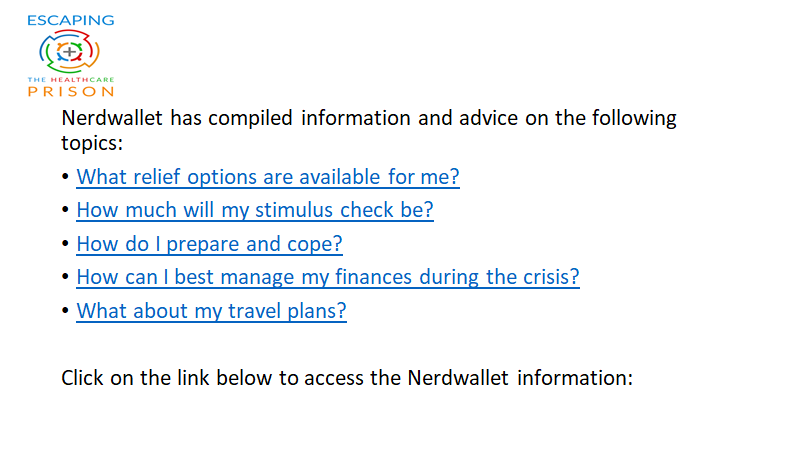Click 'THE HEALTHCARE' small text in the logo
This screenshot has width=800, height=450.
pyautogui.click(x=70, y=80)
